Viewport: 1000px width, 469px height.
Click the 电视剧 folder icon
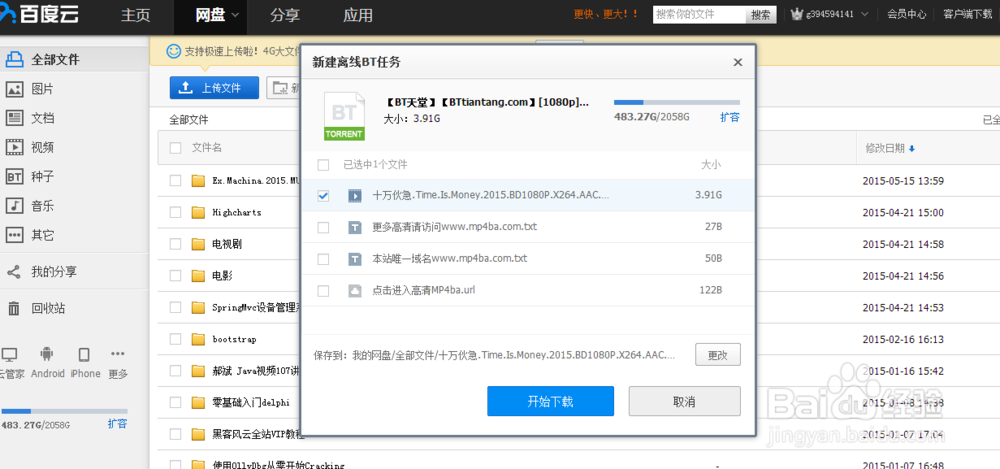(x=198, y=244)
